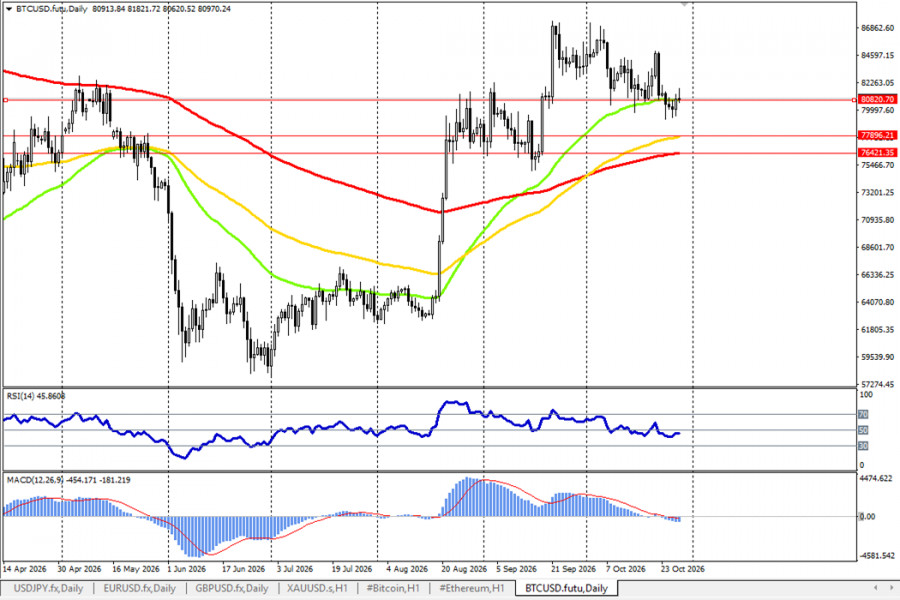Click the 14 Apr 2026 date label
This screenshot has width=900, height=600.
[25, 569]
